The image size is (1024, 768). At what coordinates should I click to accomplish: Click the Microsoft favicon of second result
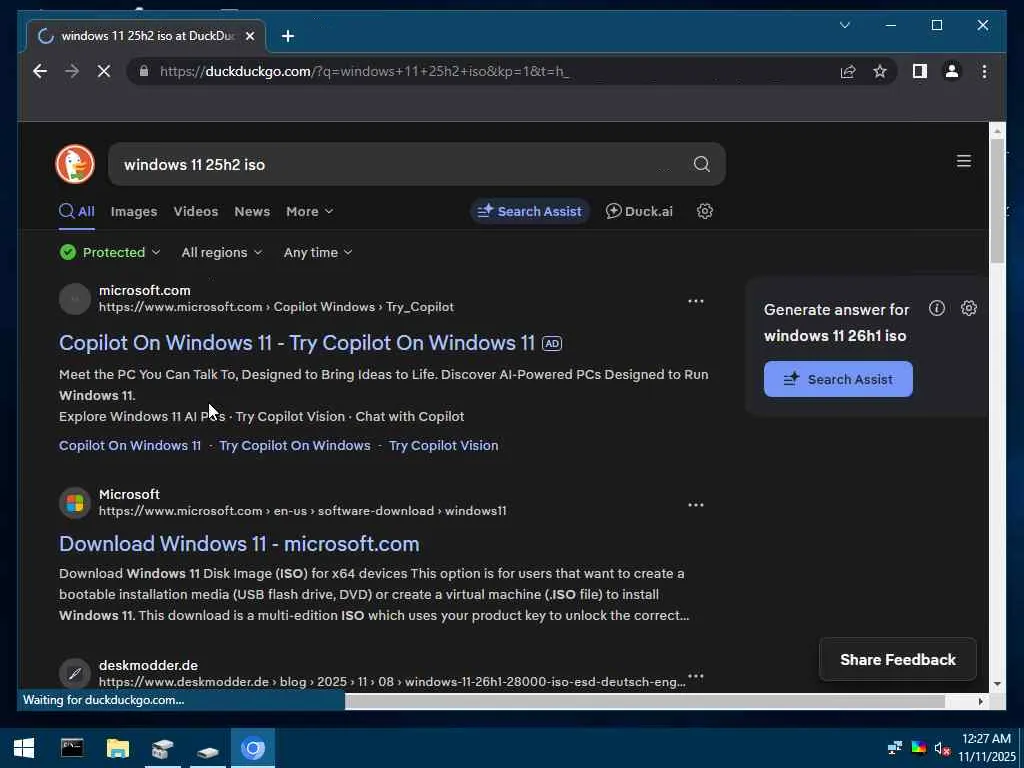click(75, 503)
